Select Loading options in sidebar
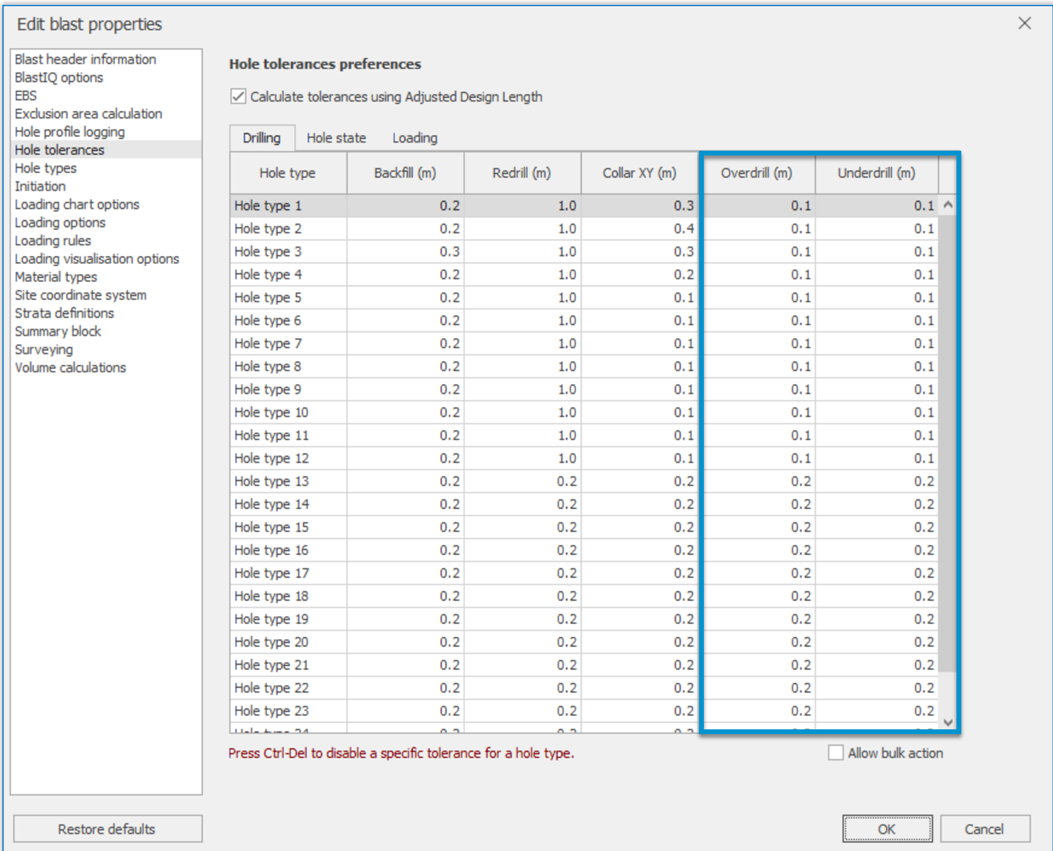Screen dimensions: 1053x851 [x=106, y=222]
